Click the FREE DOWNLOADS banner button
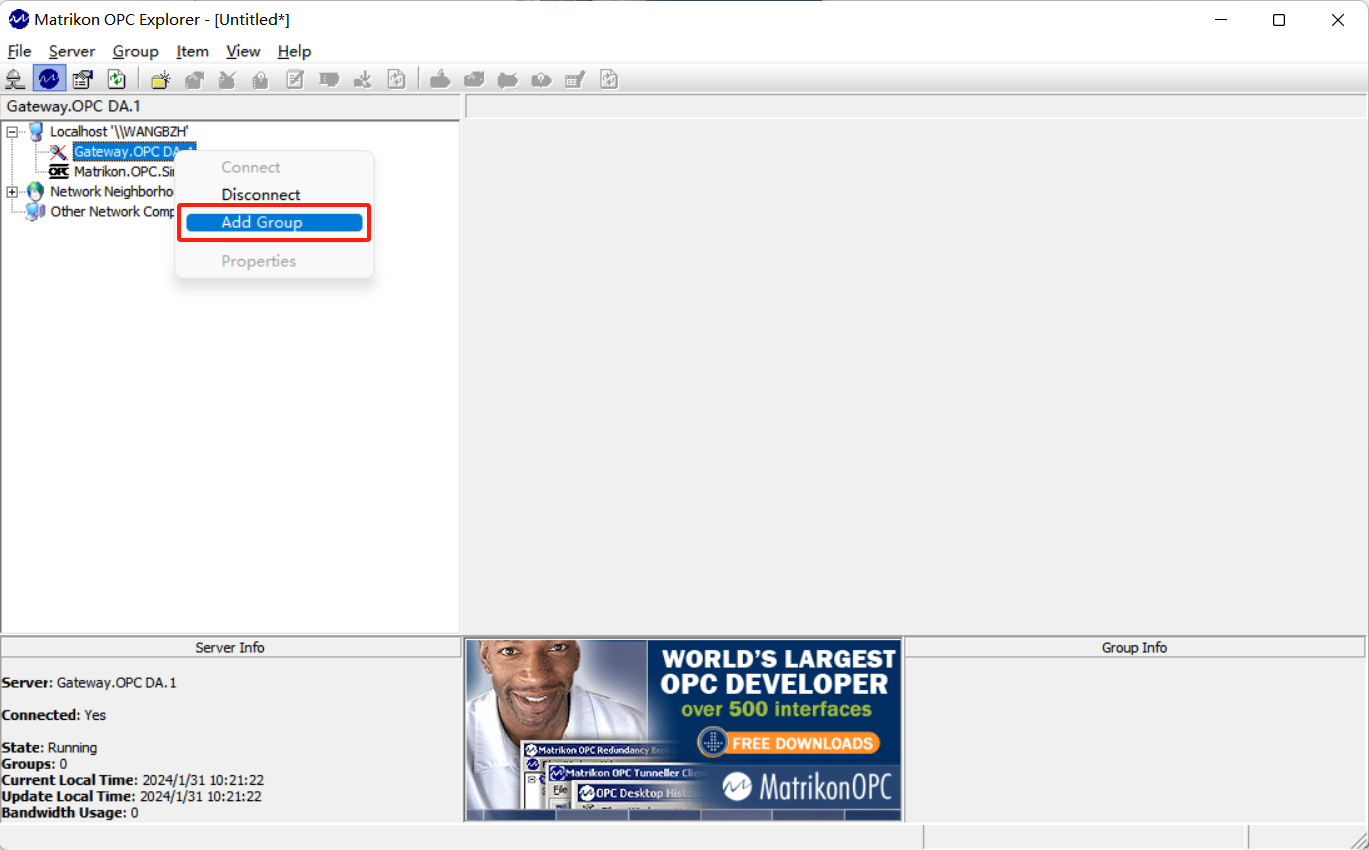1369x850 pixels. tap(788, 743)
